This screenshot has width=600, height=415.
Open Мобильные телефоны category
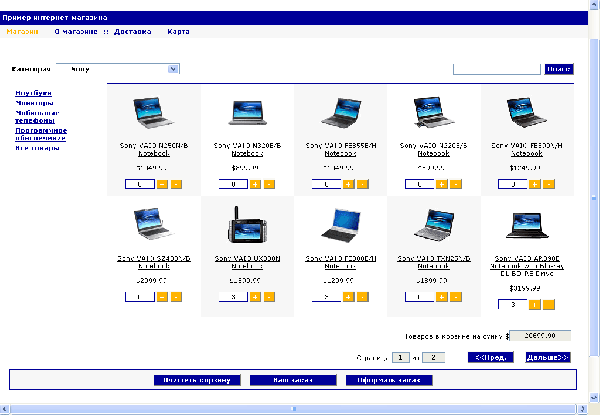coord(37,117)
